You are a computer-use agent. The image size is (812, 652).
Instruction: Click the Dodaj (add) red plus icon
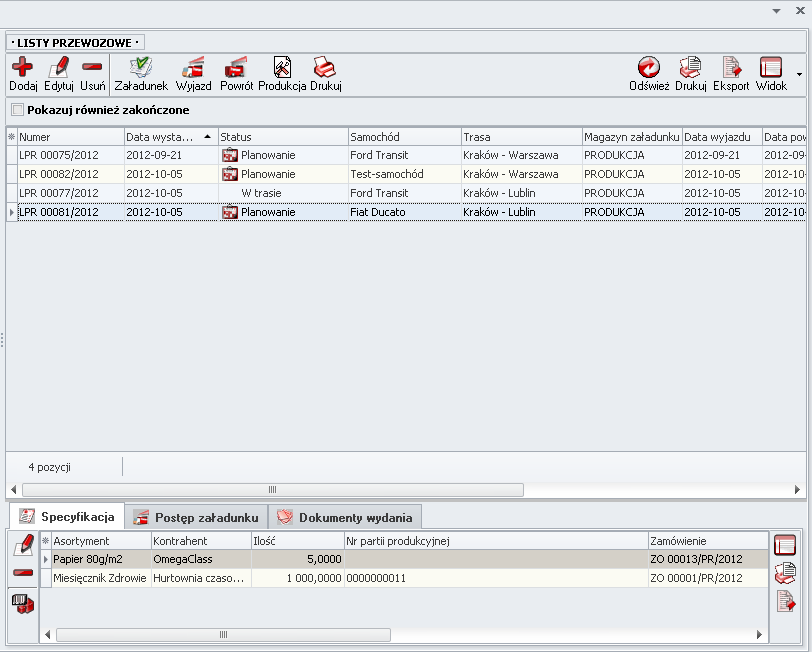coord(22,68)
